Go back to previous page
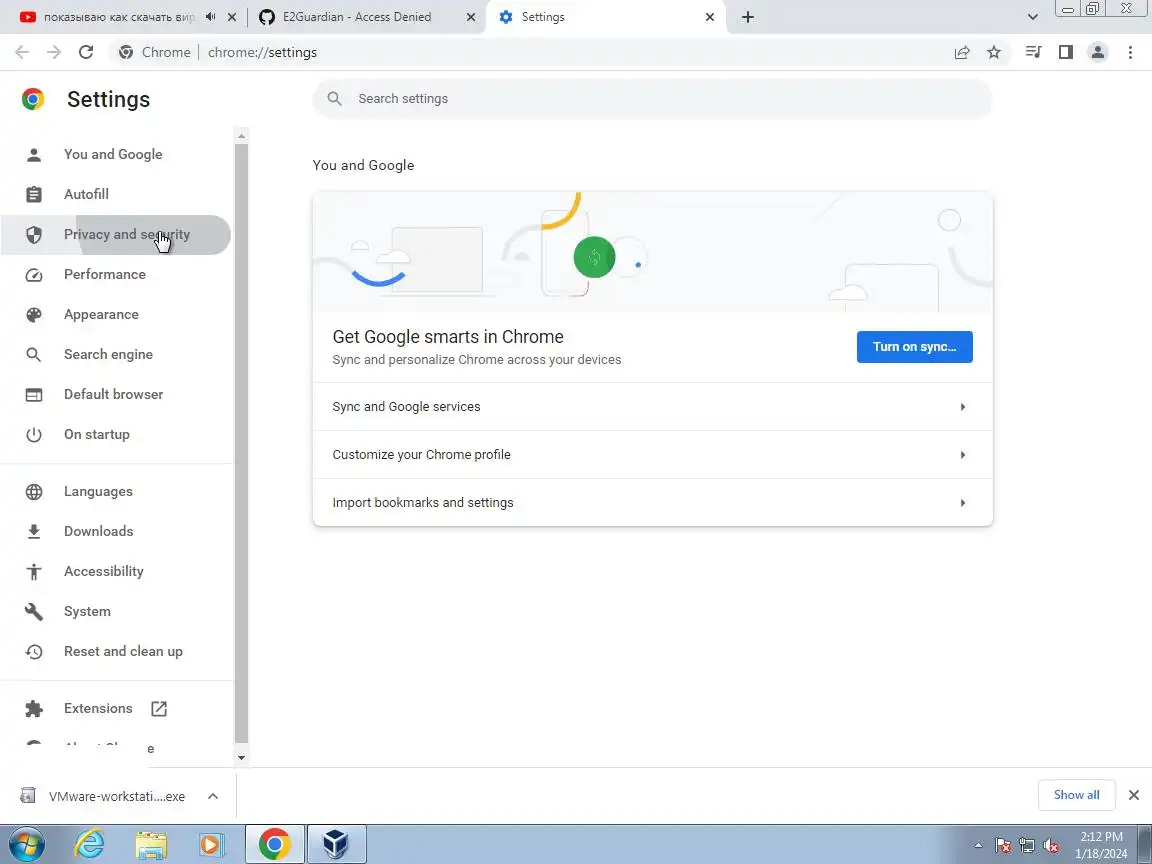Viewport: 1152px width, 864px height. [22, 52]
